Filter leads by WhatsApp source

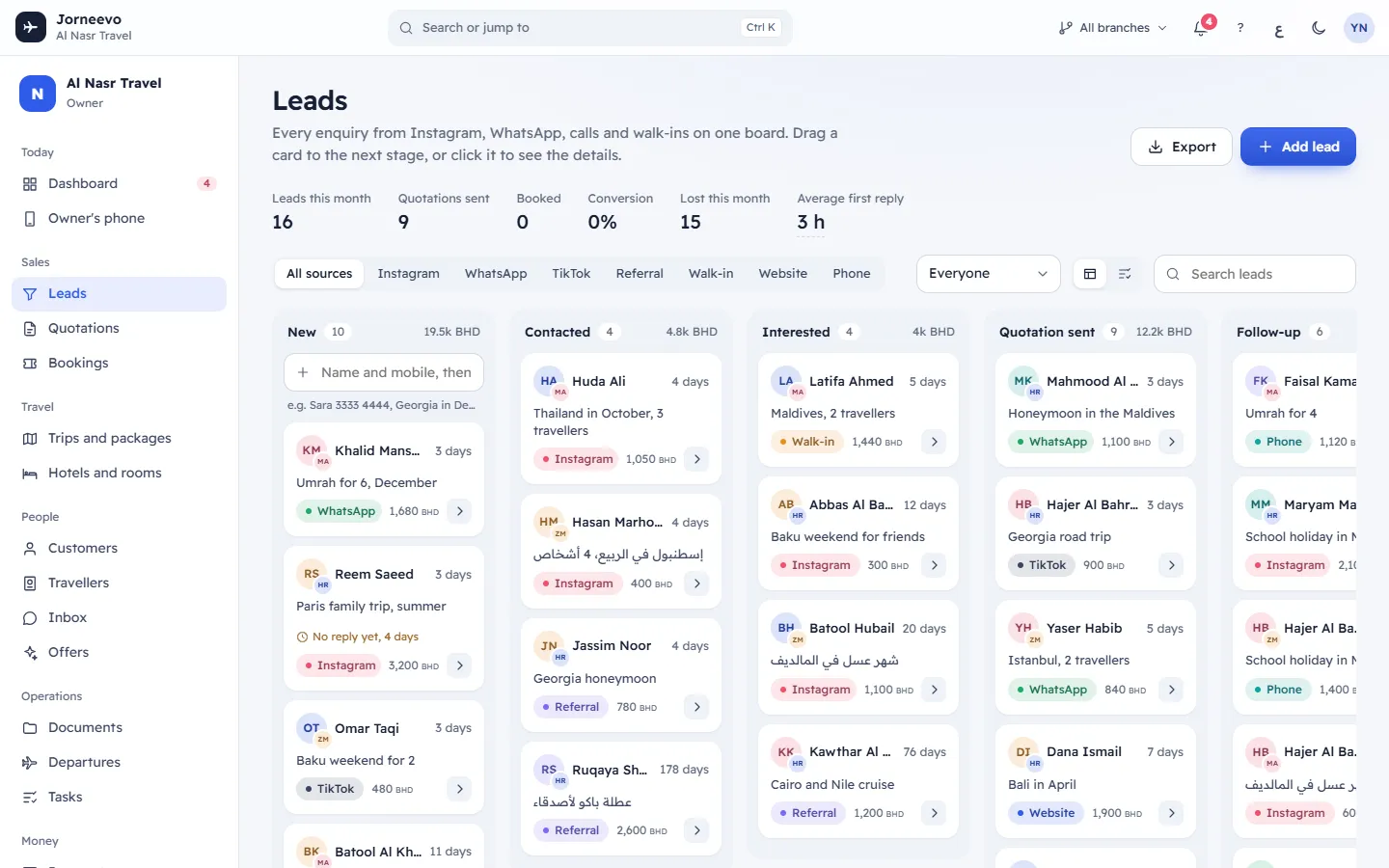click(x=496, y=274)
